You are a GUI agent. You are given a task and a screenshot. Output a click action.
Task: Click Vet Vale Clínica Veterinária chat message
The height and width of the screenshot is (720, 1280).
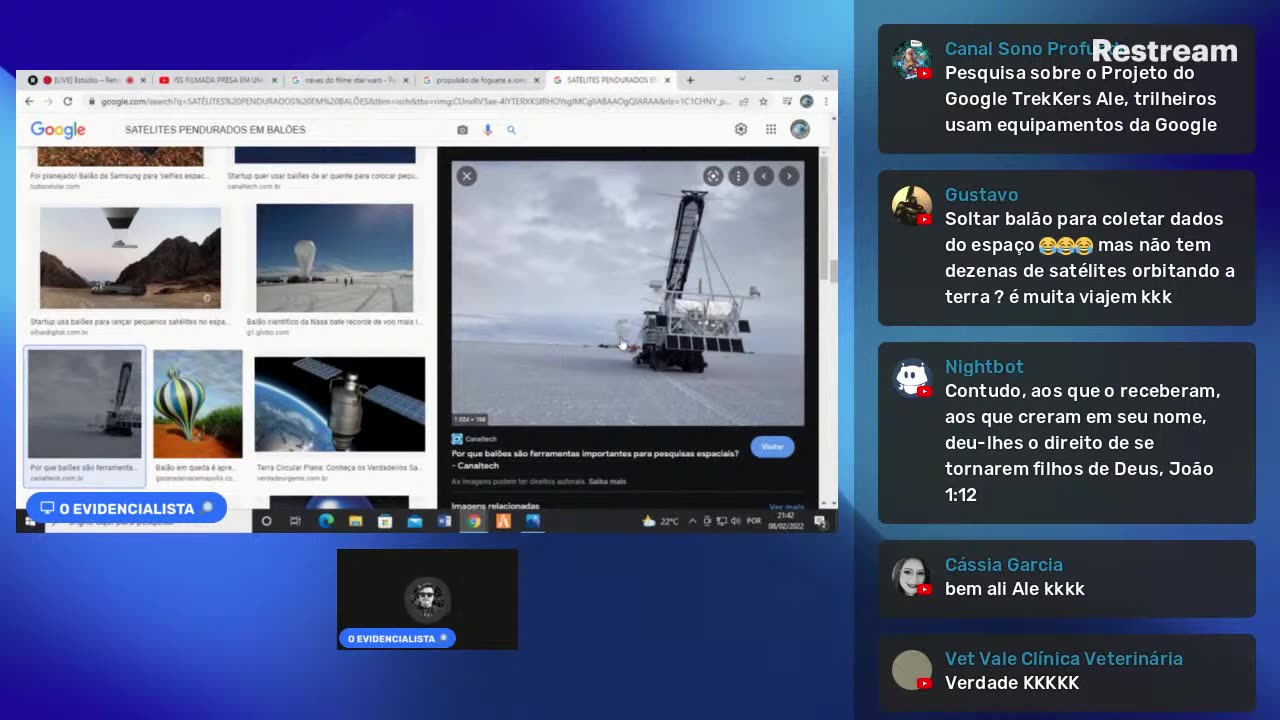click(x=1067, y=672)
